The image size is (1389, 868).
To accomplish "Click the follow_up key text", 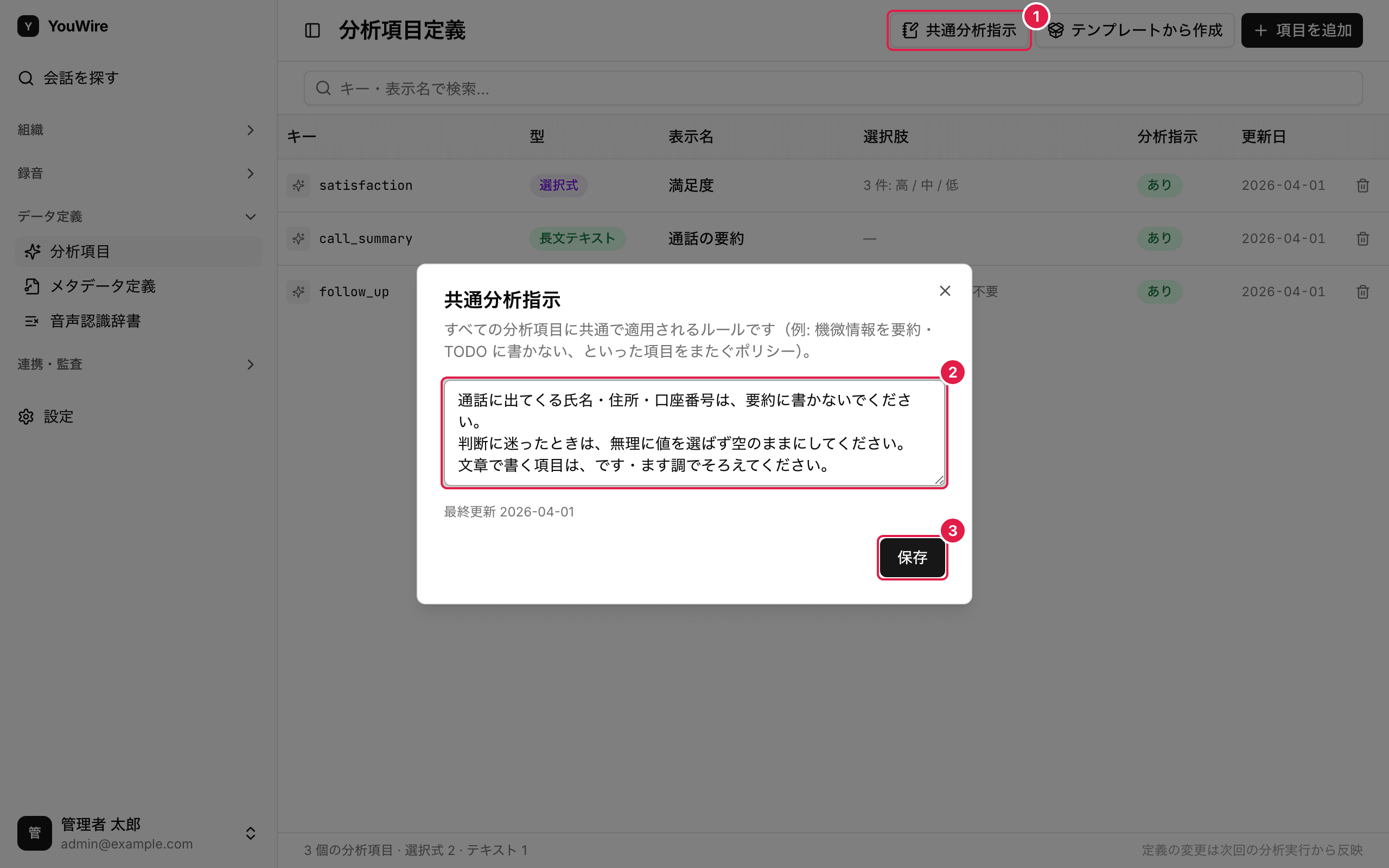I will tap(354, 292).
